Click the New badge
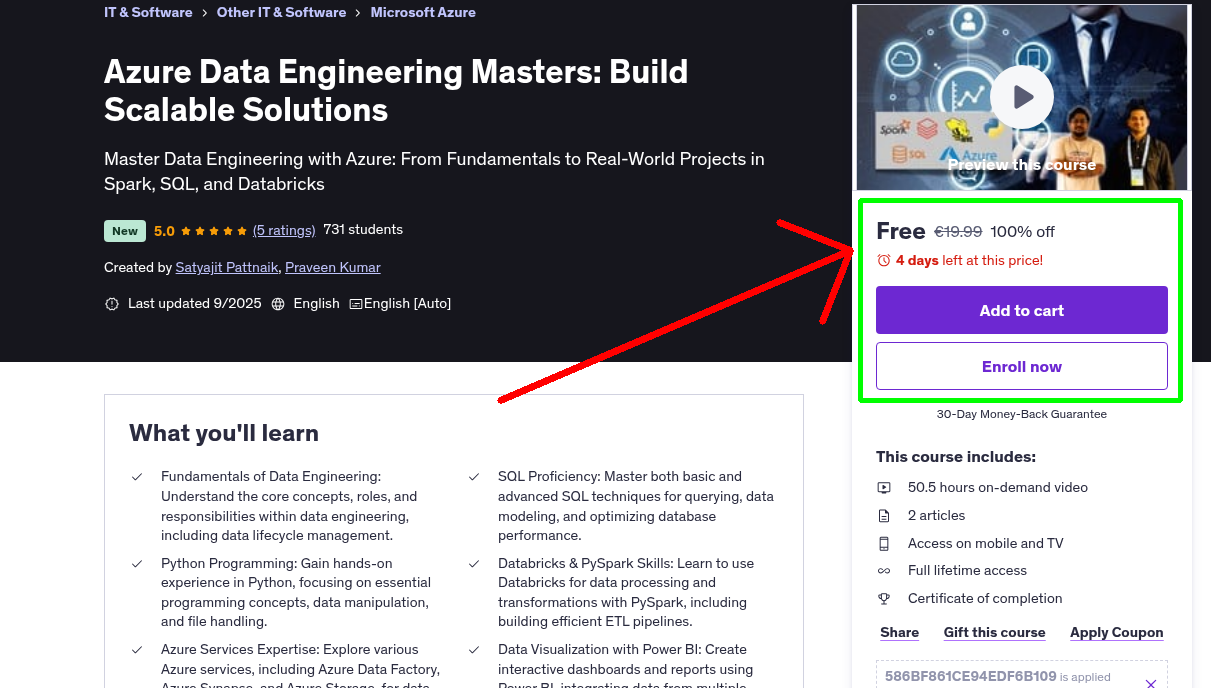1211x688 pixels. pyautogui.click(x=125, y=231)
